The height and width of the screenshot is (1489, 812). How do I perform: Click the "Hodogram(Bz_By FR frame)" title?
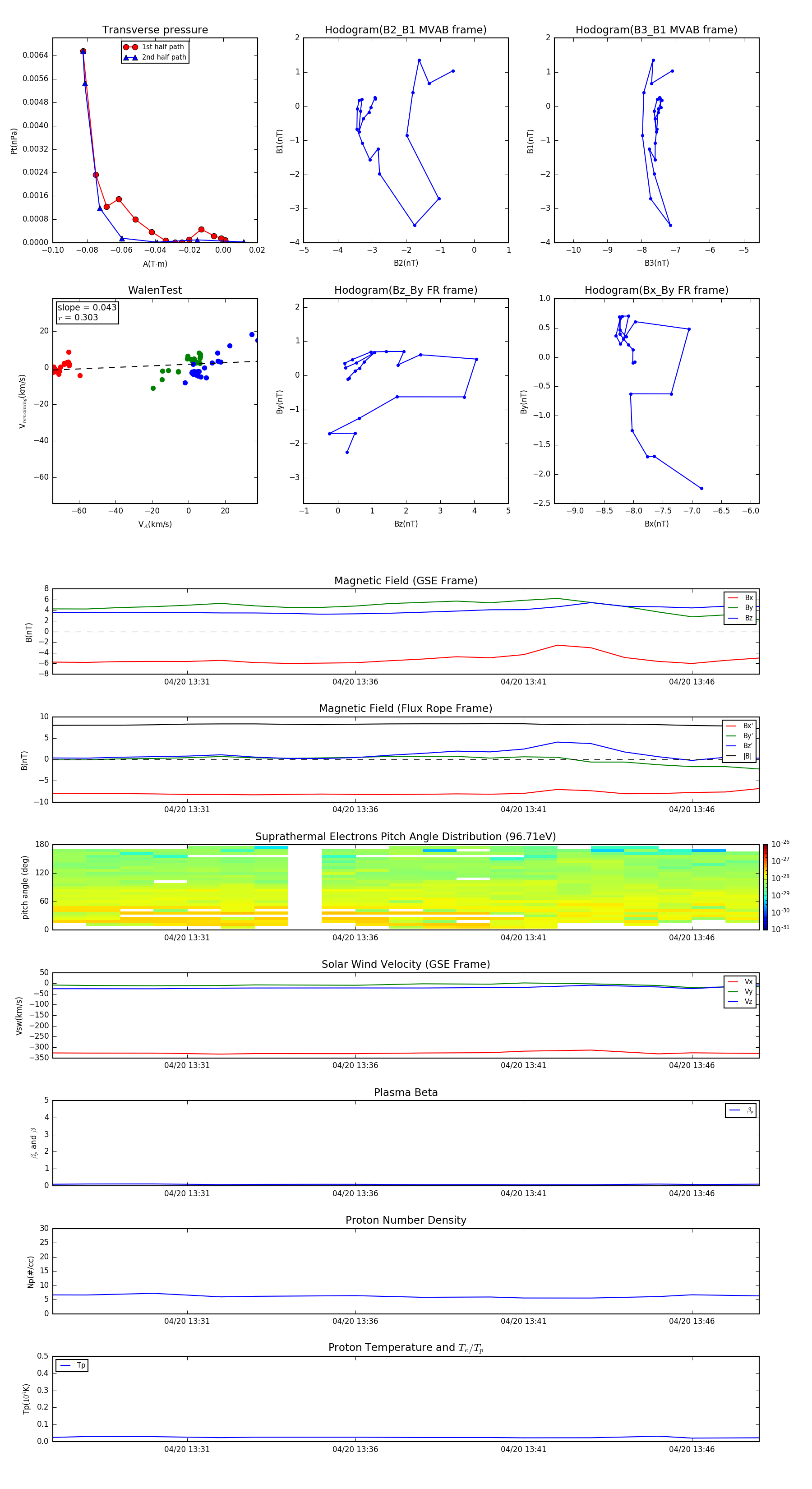[x=406, y=290]
